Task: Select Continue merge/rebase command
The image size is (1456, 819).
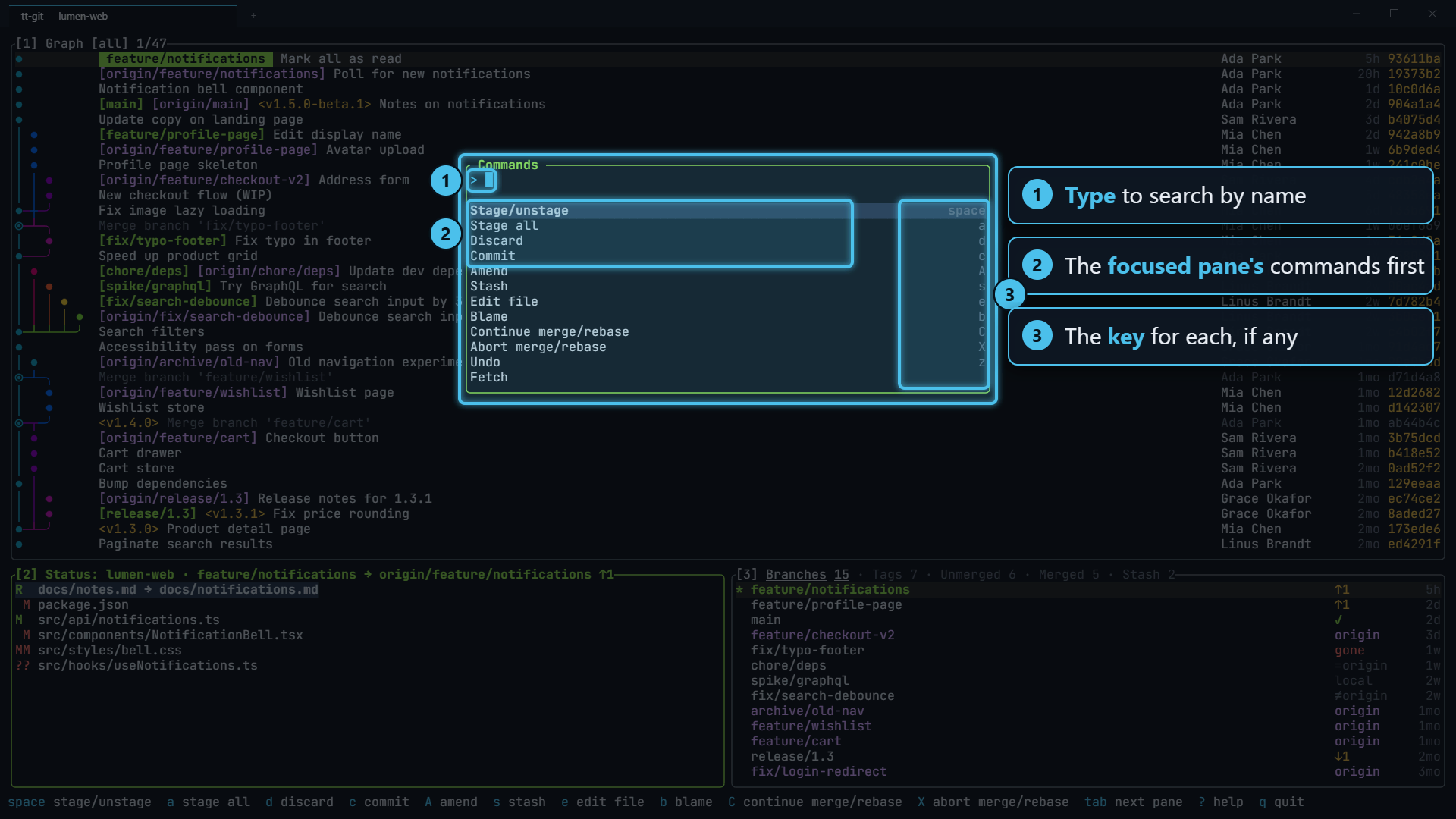Action: click(728, 332)
